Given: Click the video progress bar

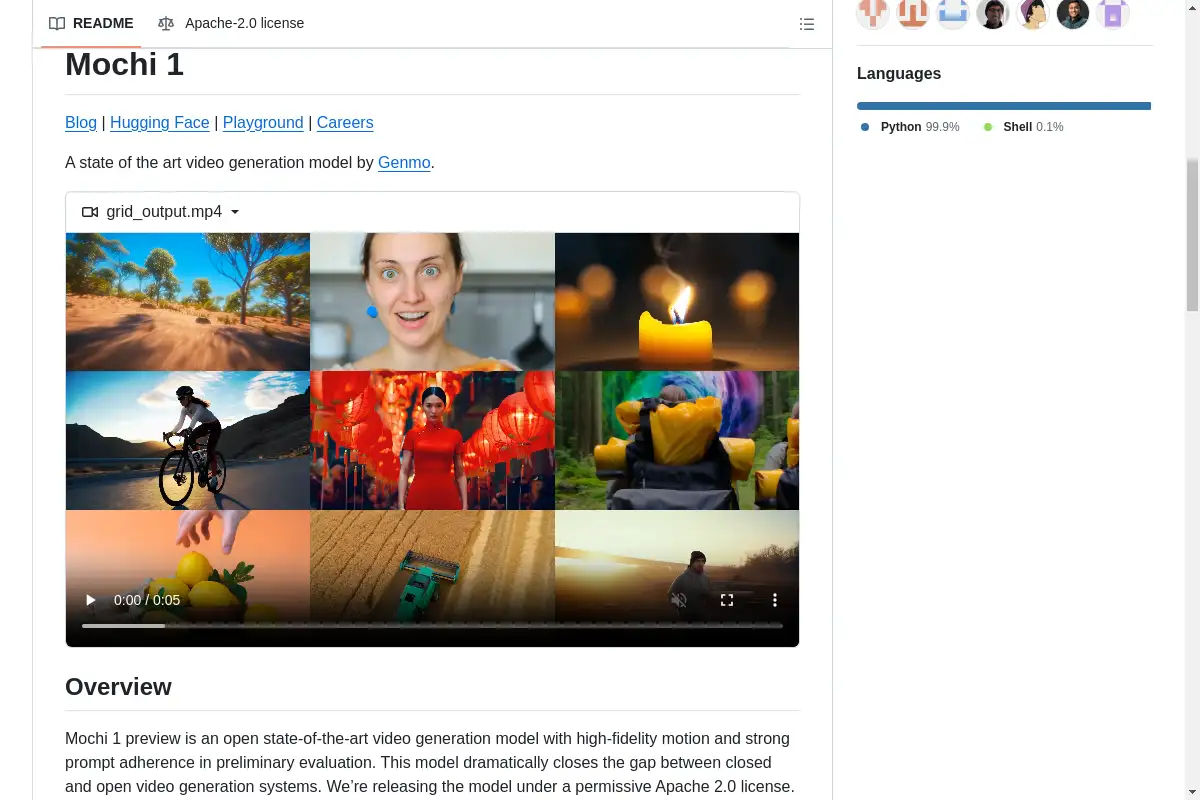Looking at the screenshot, I should (432, 626).
